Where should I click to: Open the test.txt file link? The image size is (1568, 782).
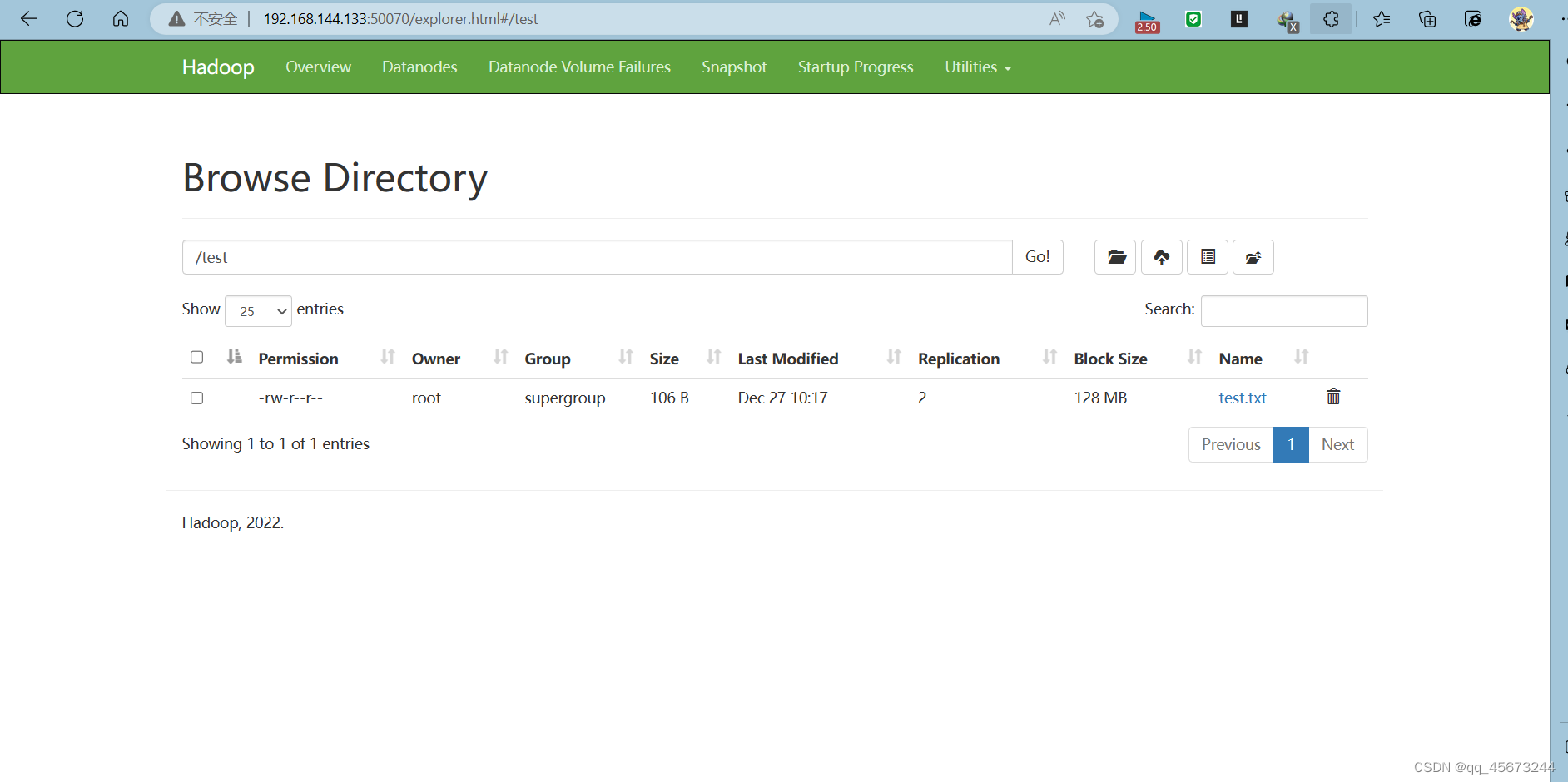(x=1243, y=398)
